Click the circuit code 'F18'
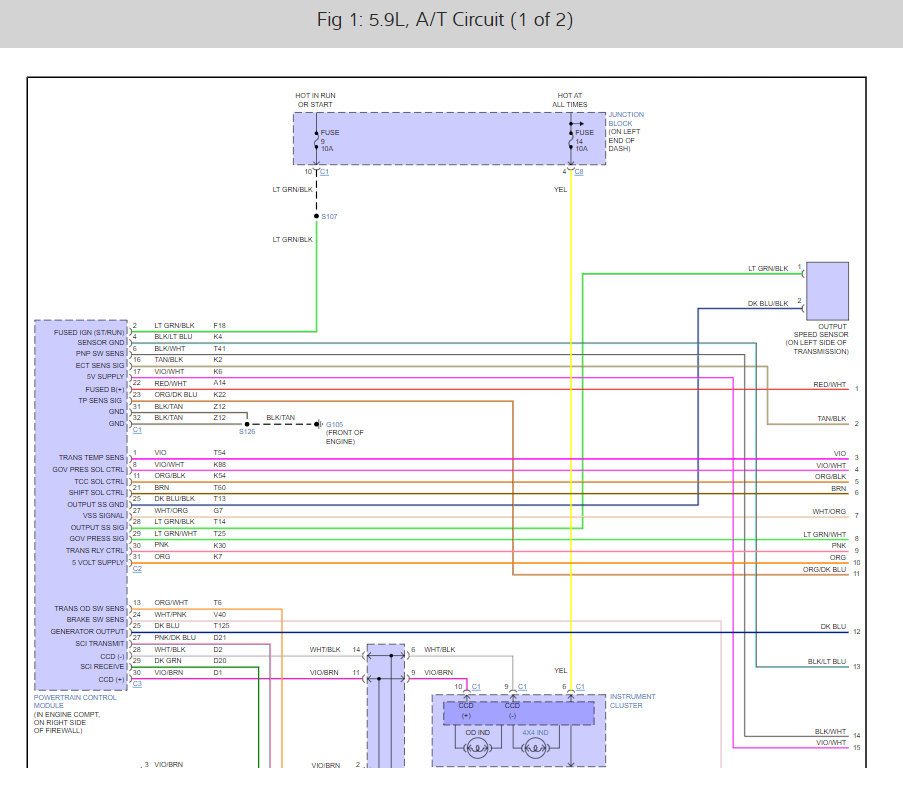The width and height of the screenshot is (903, 799). point(219,325)
